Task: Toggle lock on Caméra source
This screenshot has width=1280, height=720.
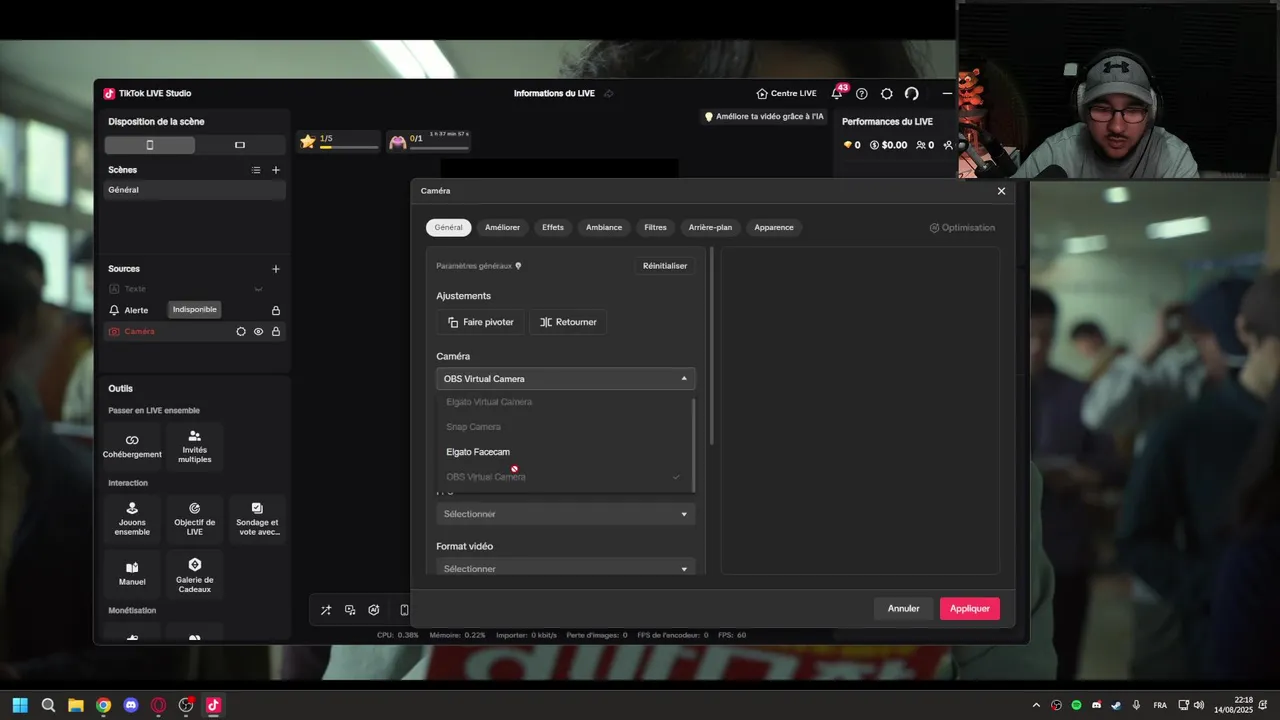Action: click(276, 331)
